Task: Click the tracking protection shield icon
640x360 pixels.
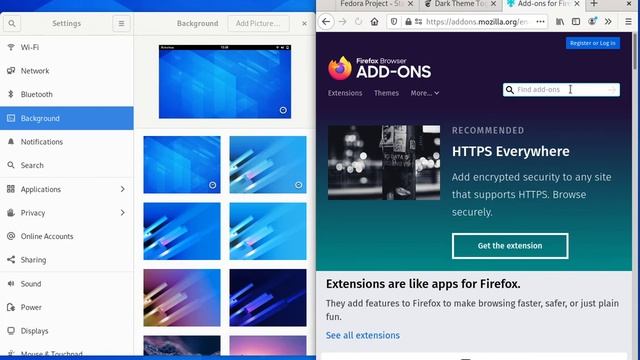Action: pyautogui.click(x=394, y=22)
